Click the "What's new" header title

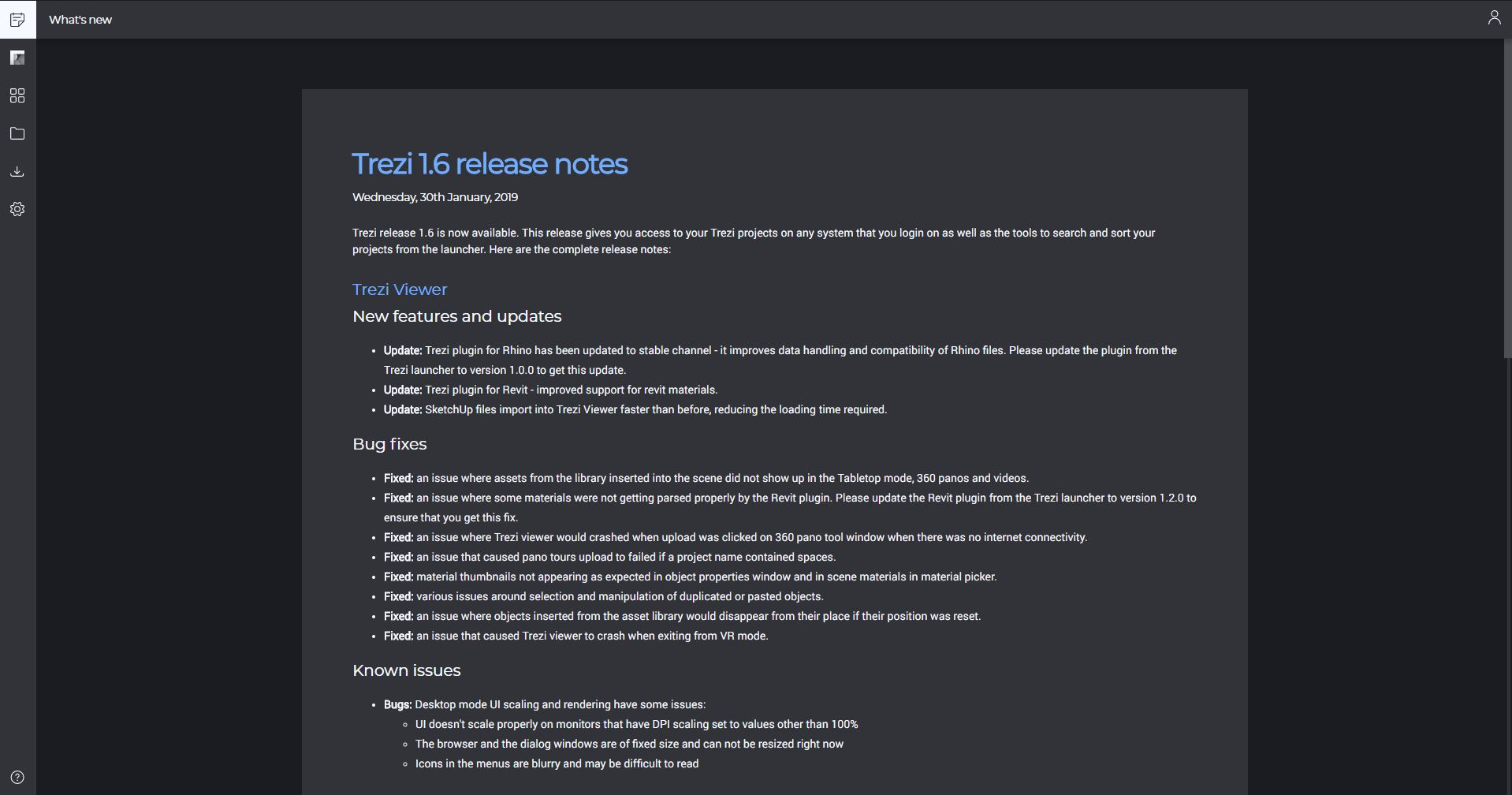tap(80, 20)
